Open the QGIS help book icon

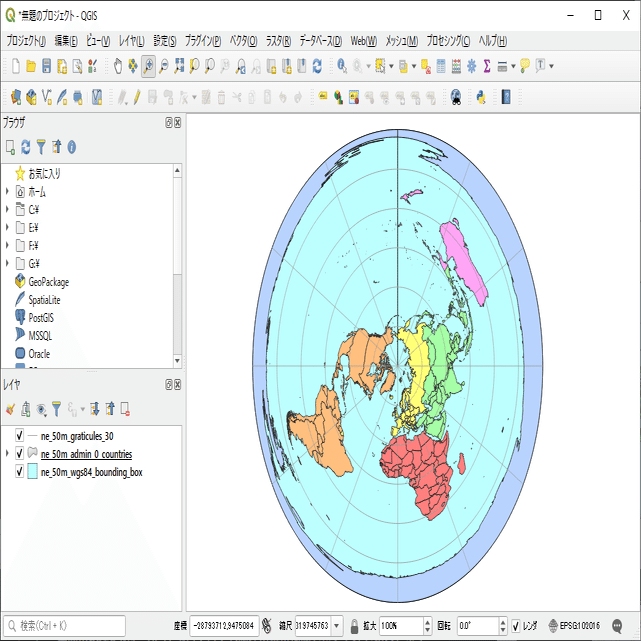506,97
